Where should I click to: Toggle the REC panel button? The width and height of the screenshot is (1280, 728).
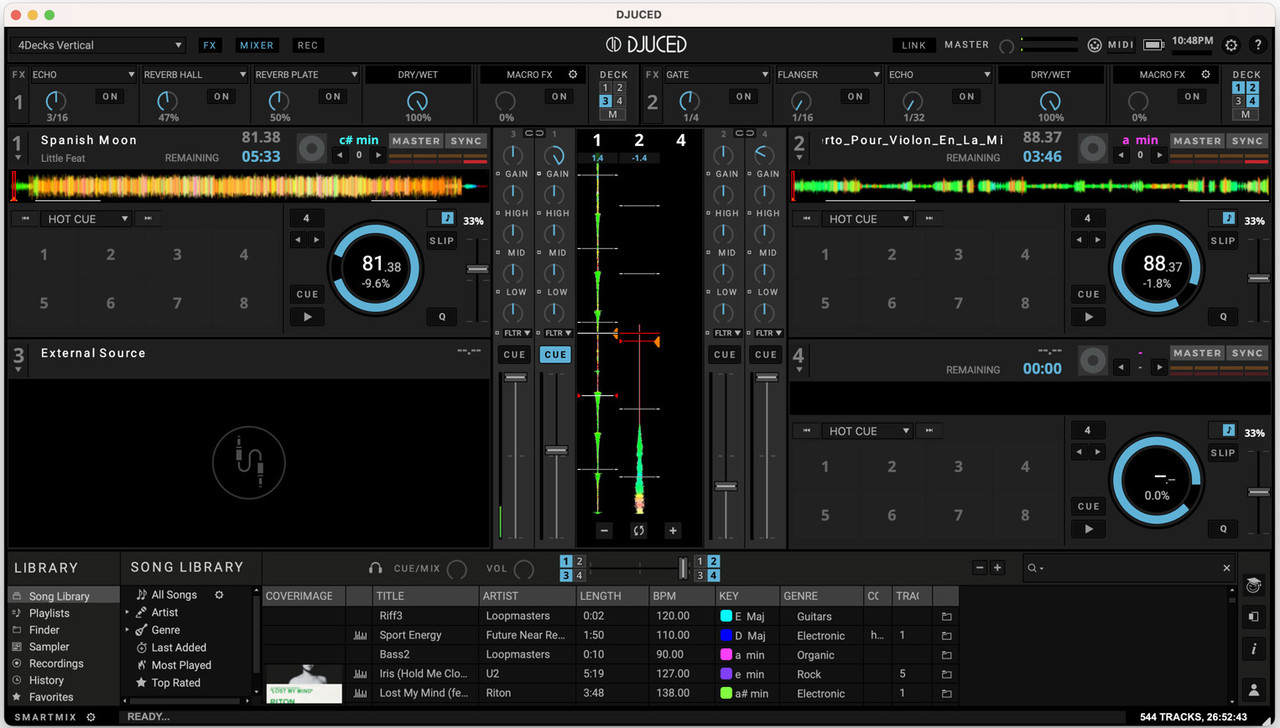coord(308,45)
